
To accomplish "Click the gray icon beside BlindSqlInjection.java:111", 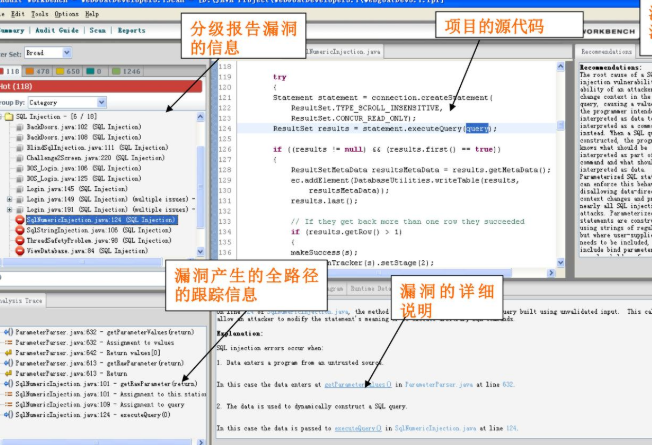I will point(20,148).
